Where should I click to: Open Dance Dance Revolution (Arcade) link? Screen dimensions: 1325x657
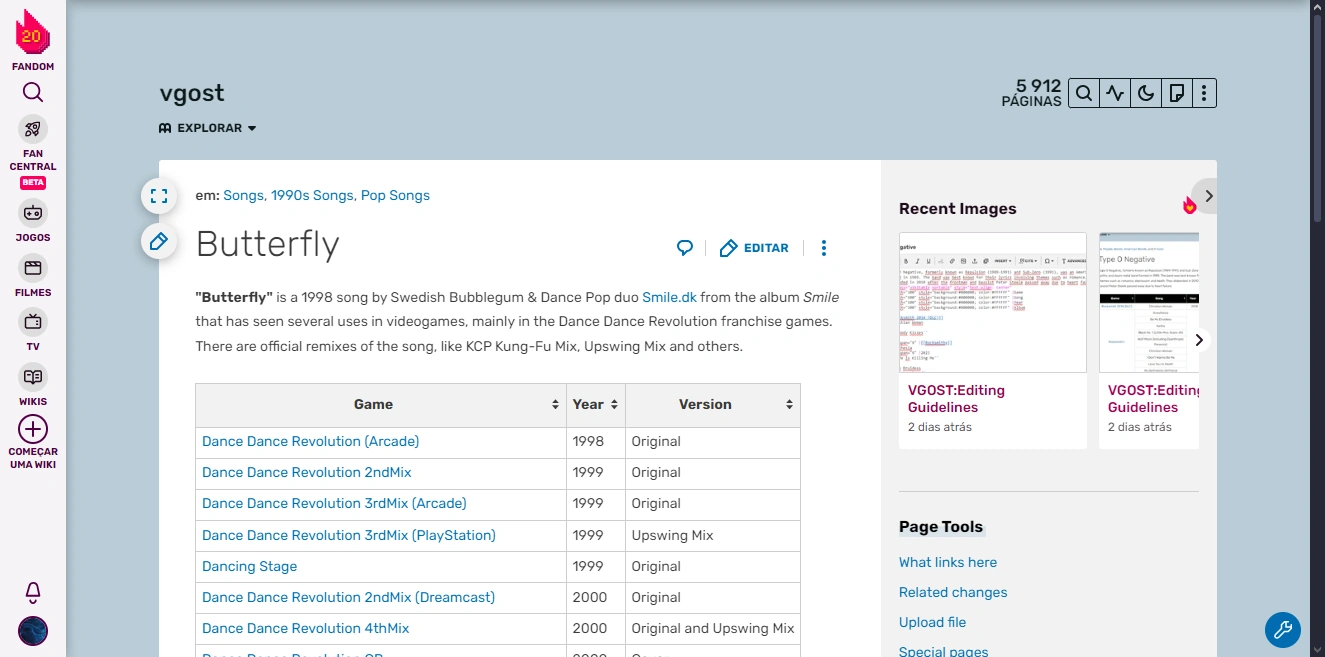coord(310,441)
